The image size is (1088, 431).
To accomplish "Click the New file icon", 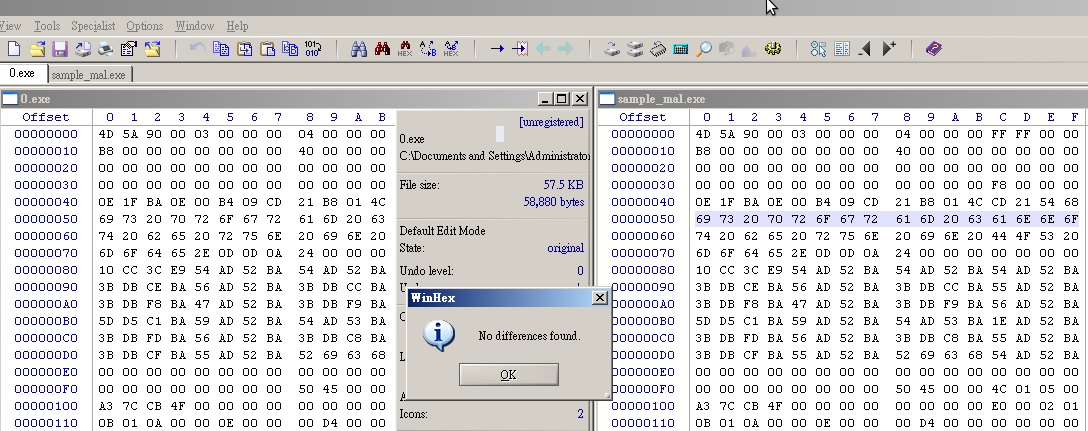I will (x=13, y=48).
